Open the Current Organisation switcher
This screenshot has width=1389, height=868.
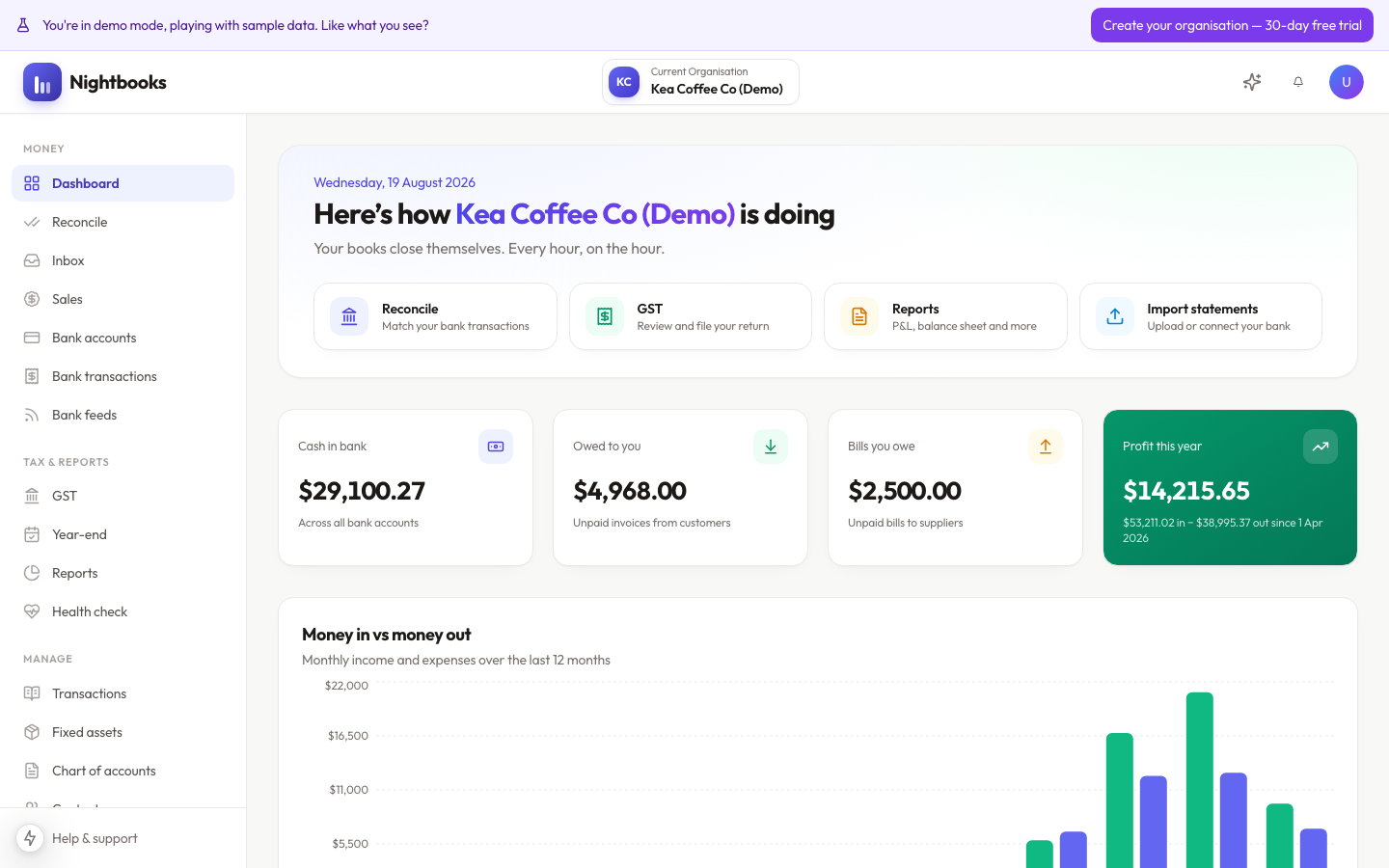pyautogui.click(x=700, y=82)
